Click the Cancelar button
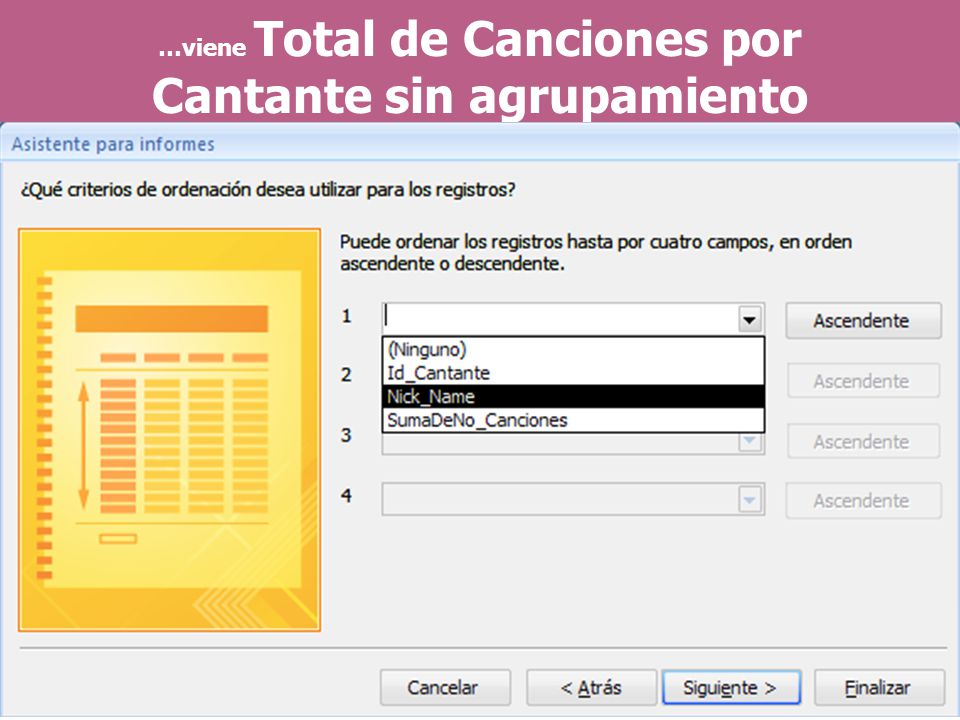 [445, 688]
